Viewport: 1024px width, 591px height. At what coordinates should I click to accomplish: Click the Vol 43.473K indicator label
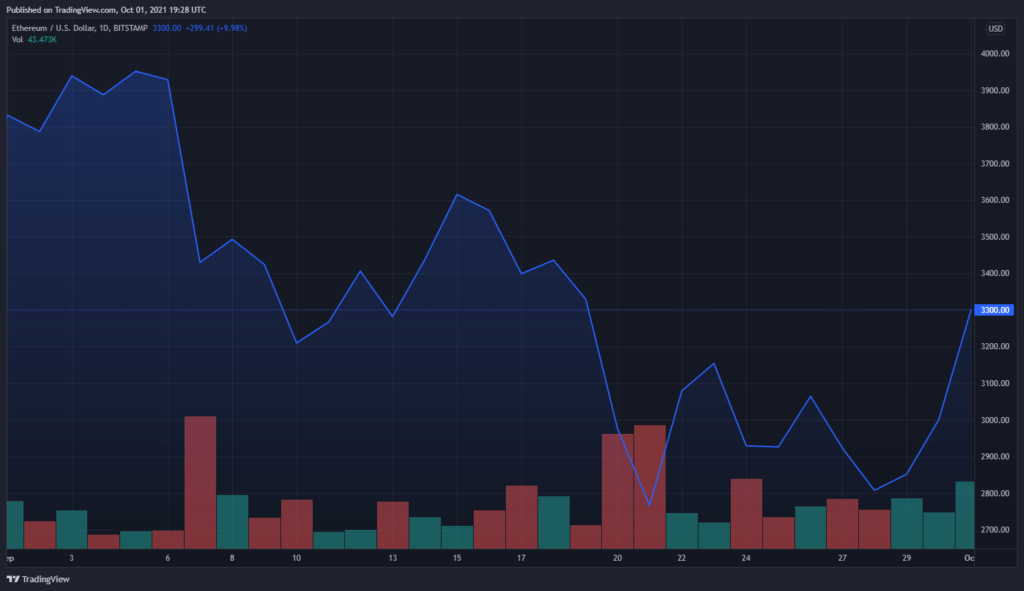[x=34, y=40]
